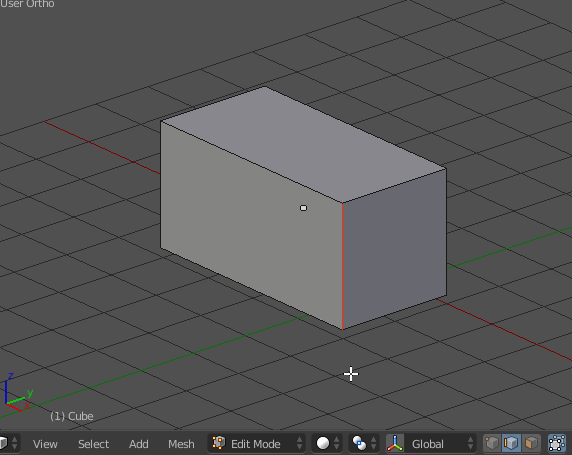Enable edge select mode
The width and height of the screenshot is (572, 455).
(511, 443)
